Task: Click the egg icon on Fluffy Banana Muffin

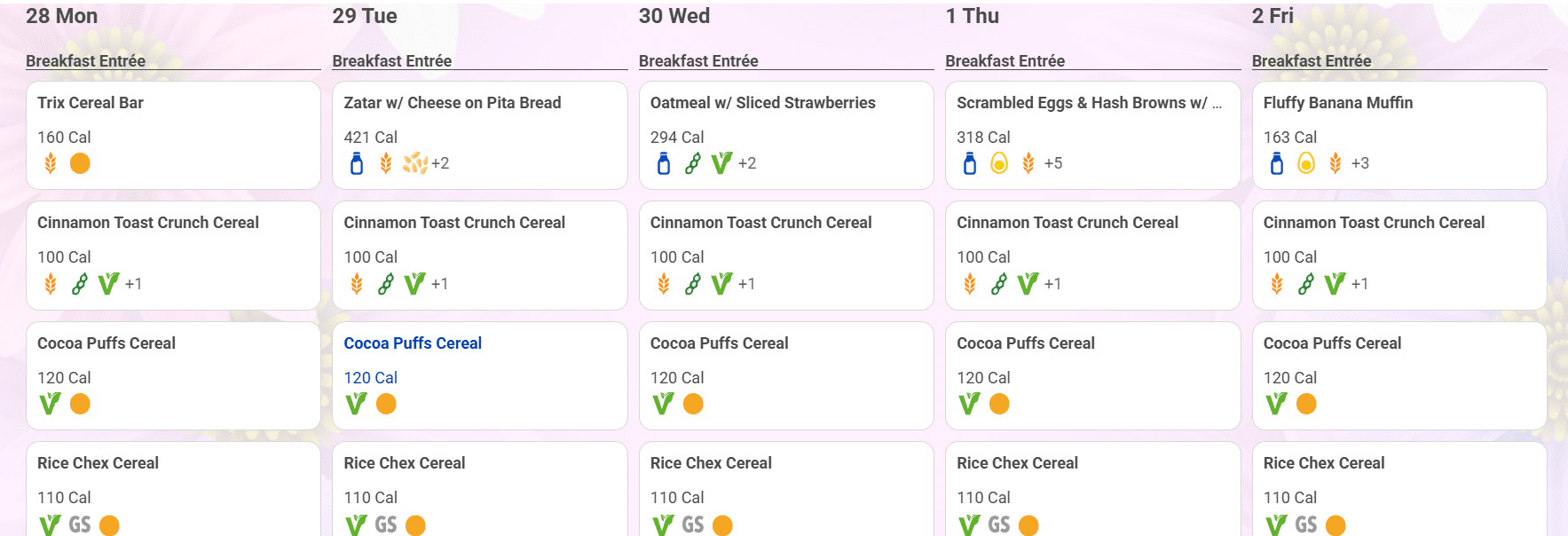Action: pos(1306,163)
